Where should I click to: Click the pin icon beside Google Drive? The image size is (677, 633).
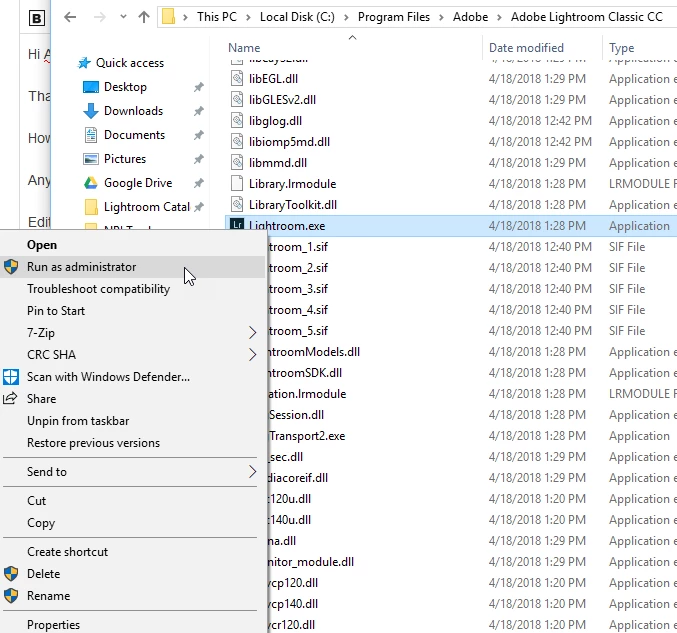[x=199, y=184]
